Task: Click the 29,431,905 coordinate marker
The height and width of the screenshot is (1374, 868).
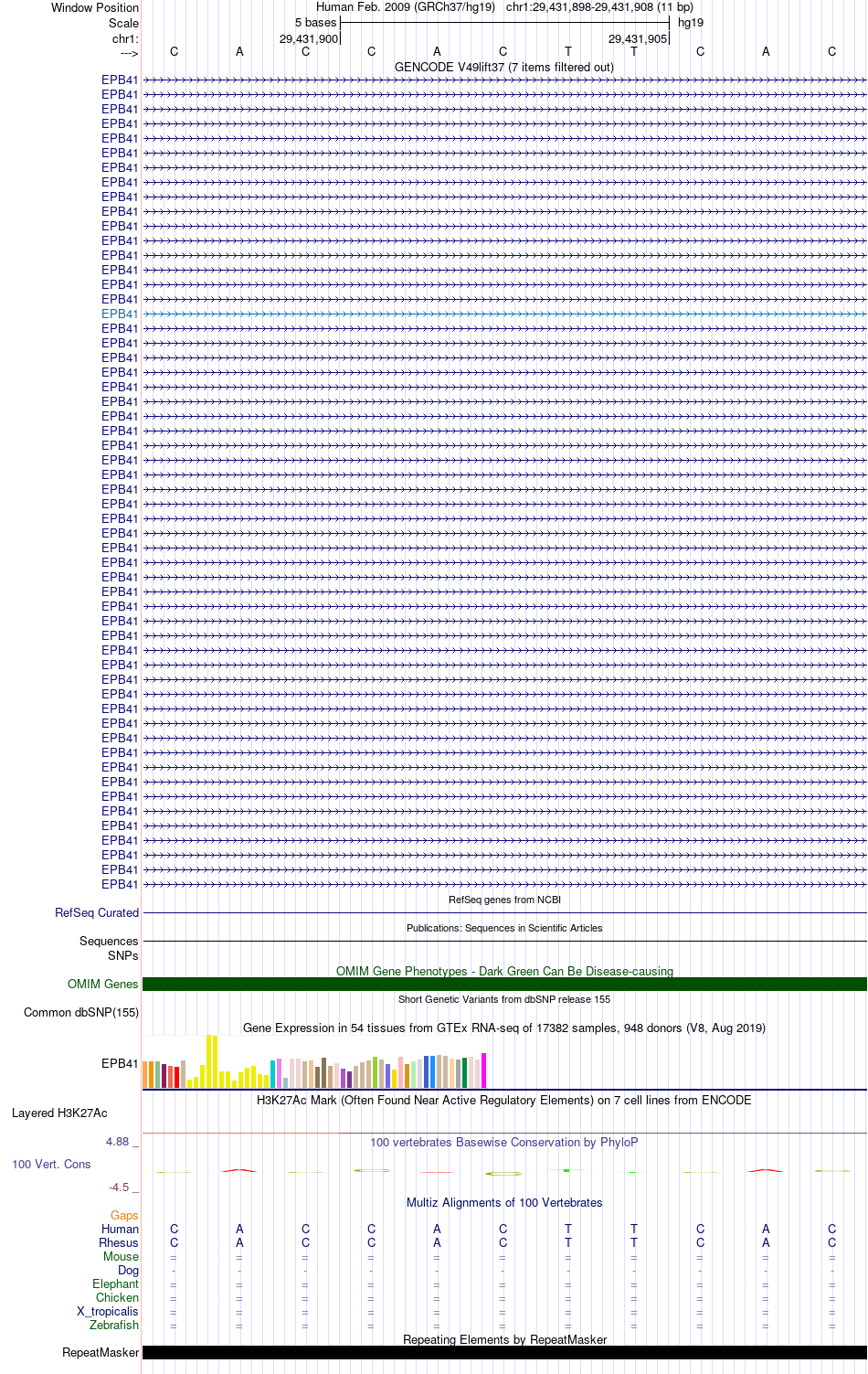Action: 638,39
